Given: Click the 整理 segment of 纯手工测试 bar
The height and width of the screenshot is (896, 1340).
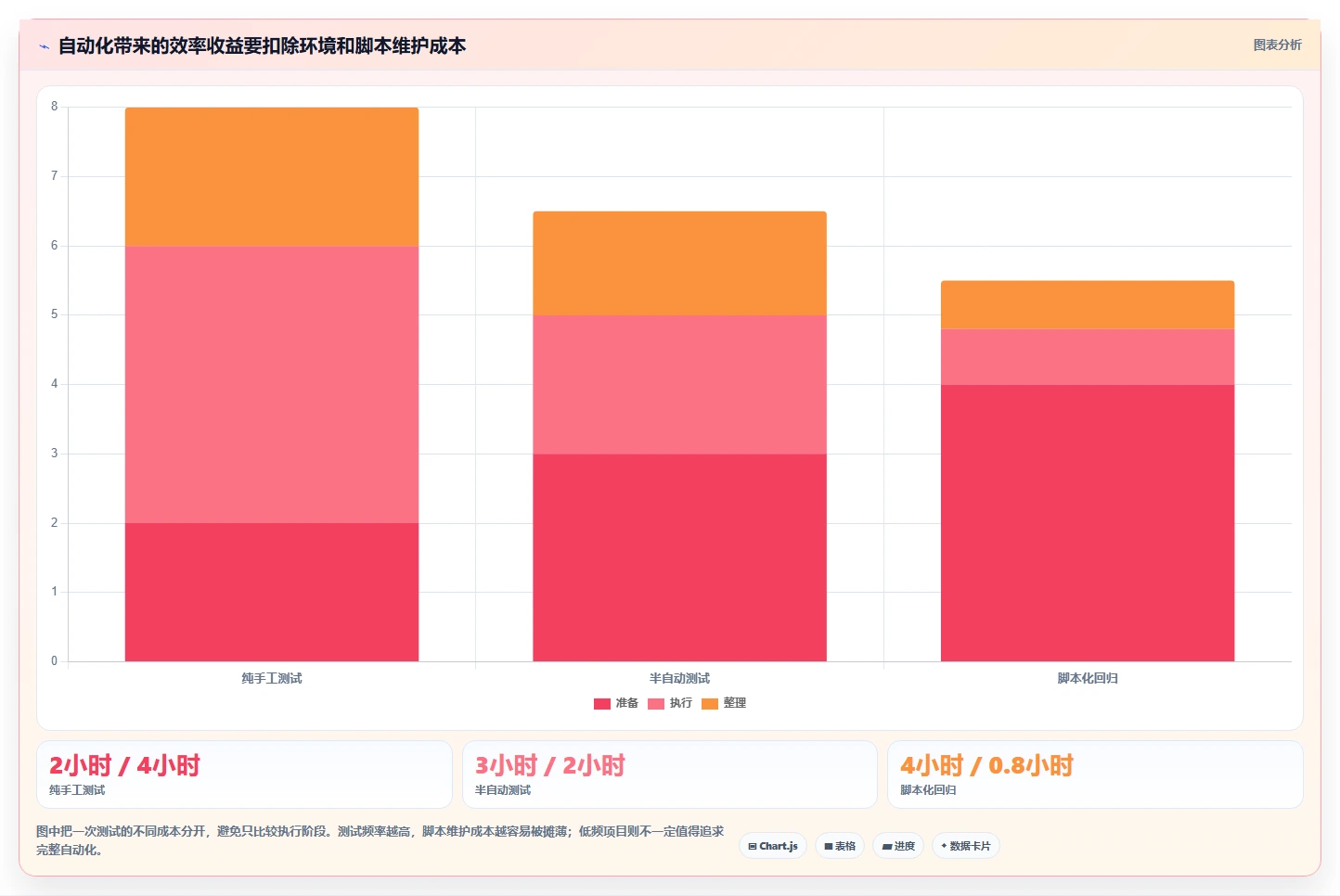Looking at the screenshot, I should tap(272, 176).
